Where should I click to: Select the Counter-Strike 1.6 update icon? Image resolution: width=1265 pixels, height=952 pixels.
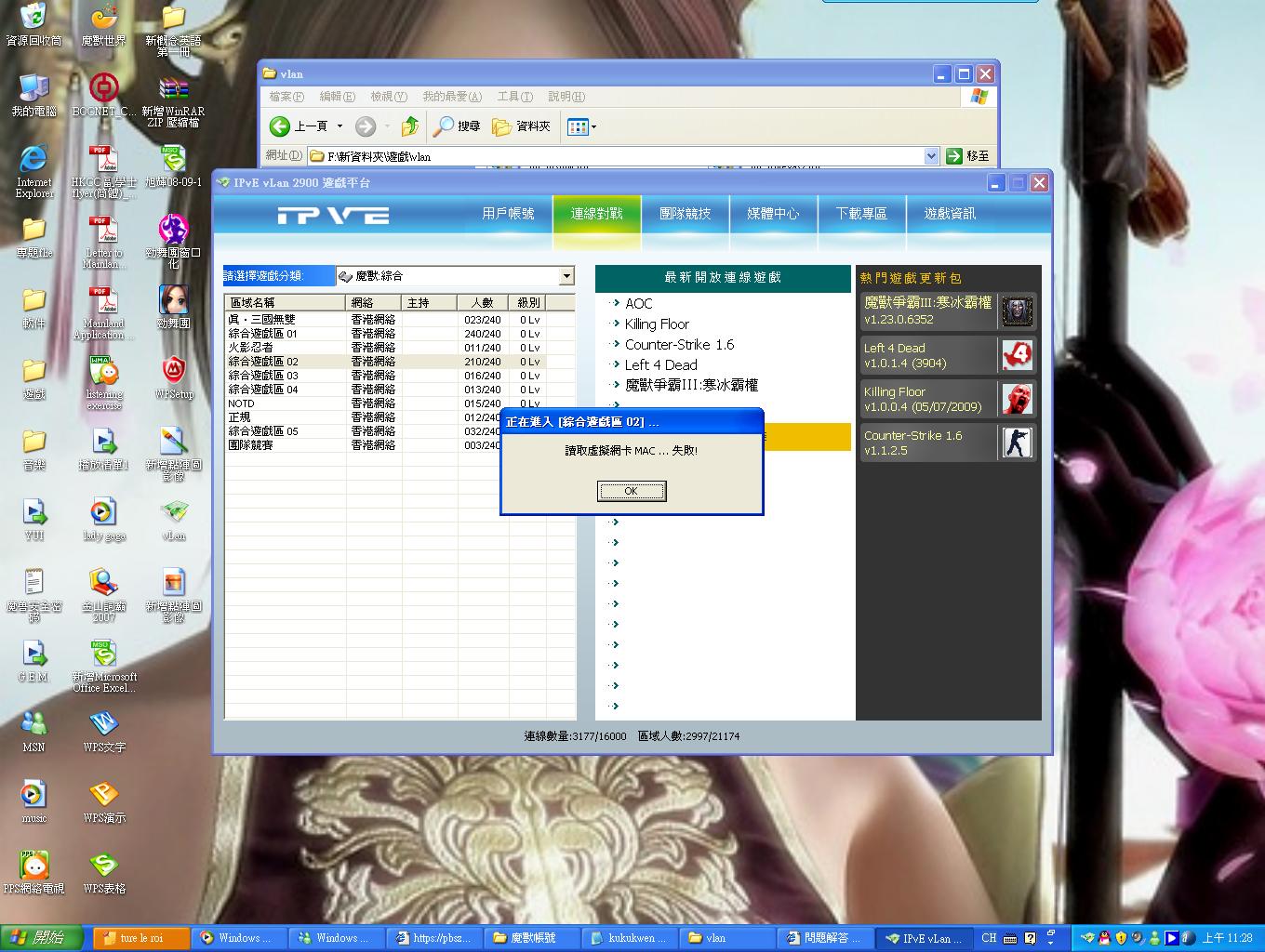coord(1017,442)
